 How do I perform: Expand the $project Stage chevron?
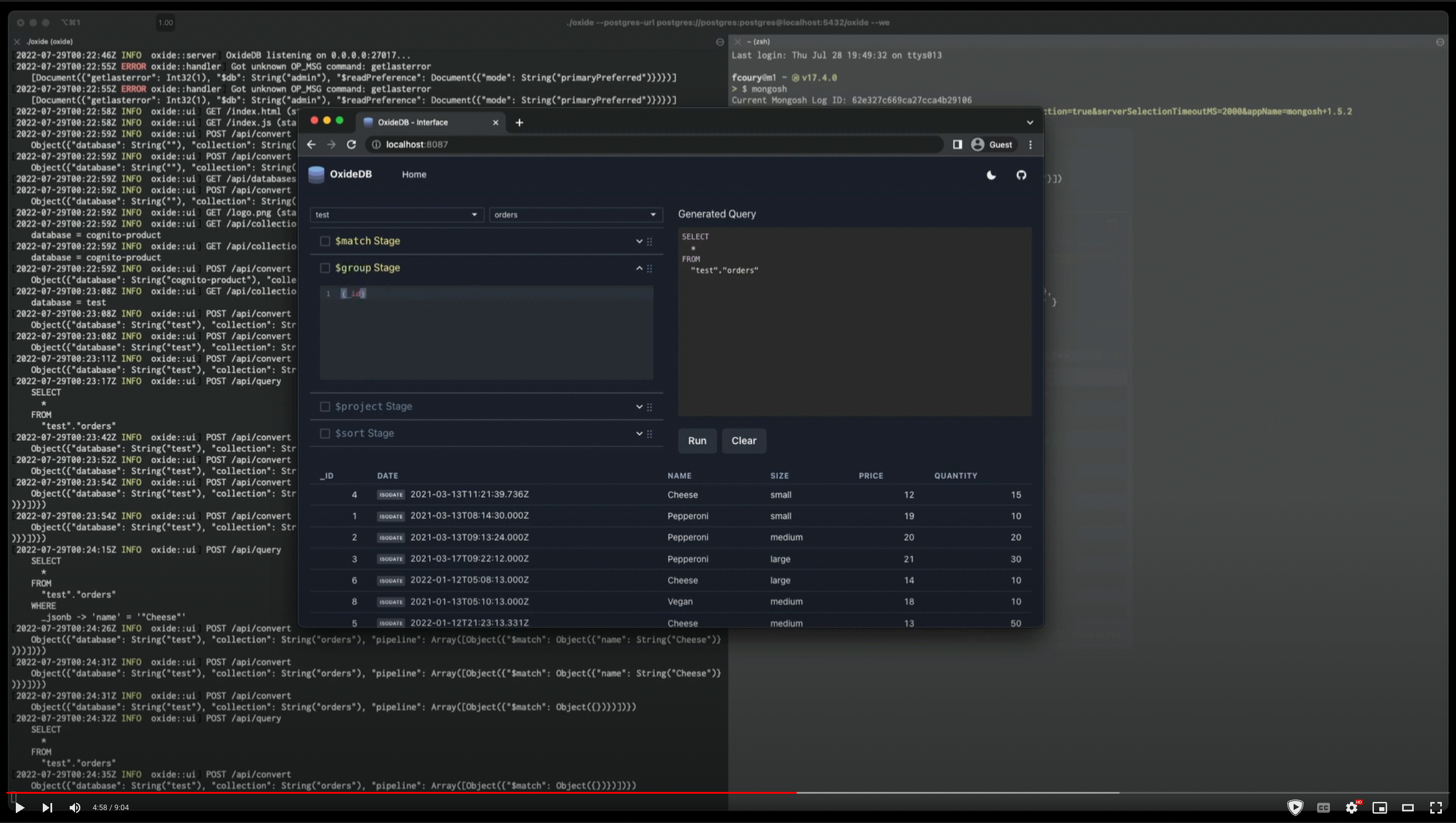639,407
